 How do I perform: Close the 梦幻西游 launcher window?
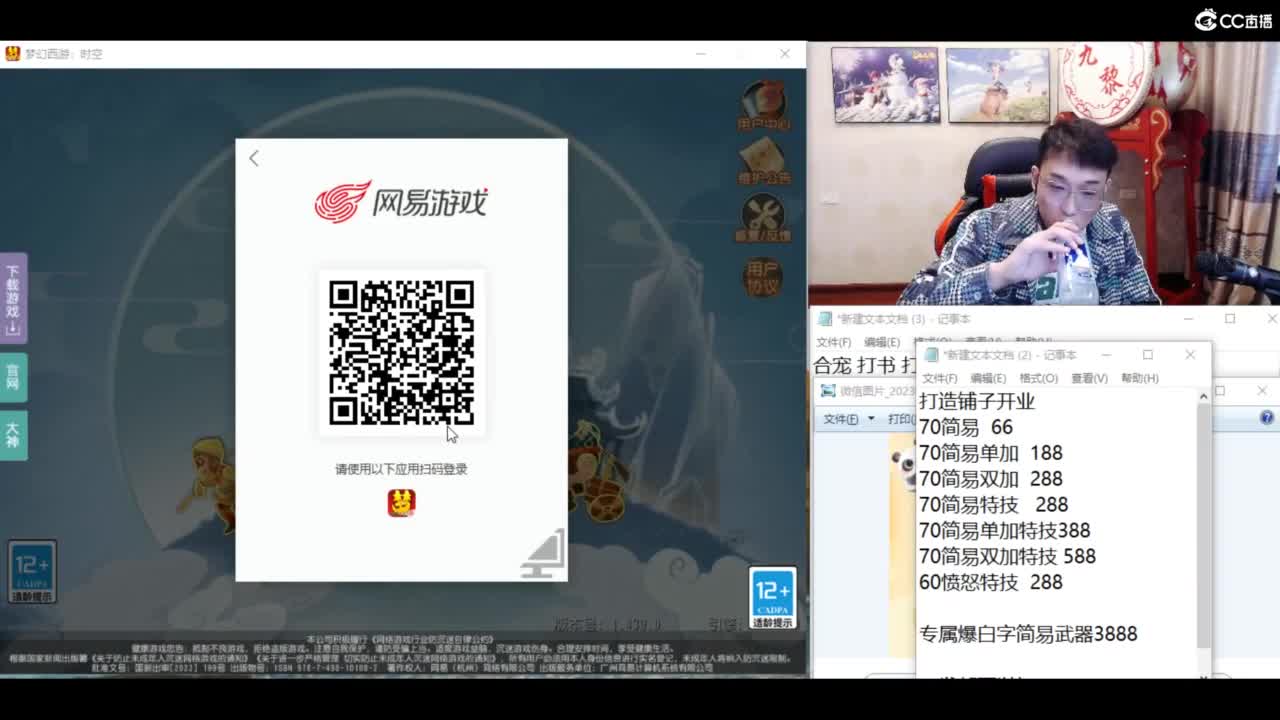click(x=786, y=54)
